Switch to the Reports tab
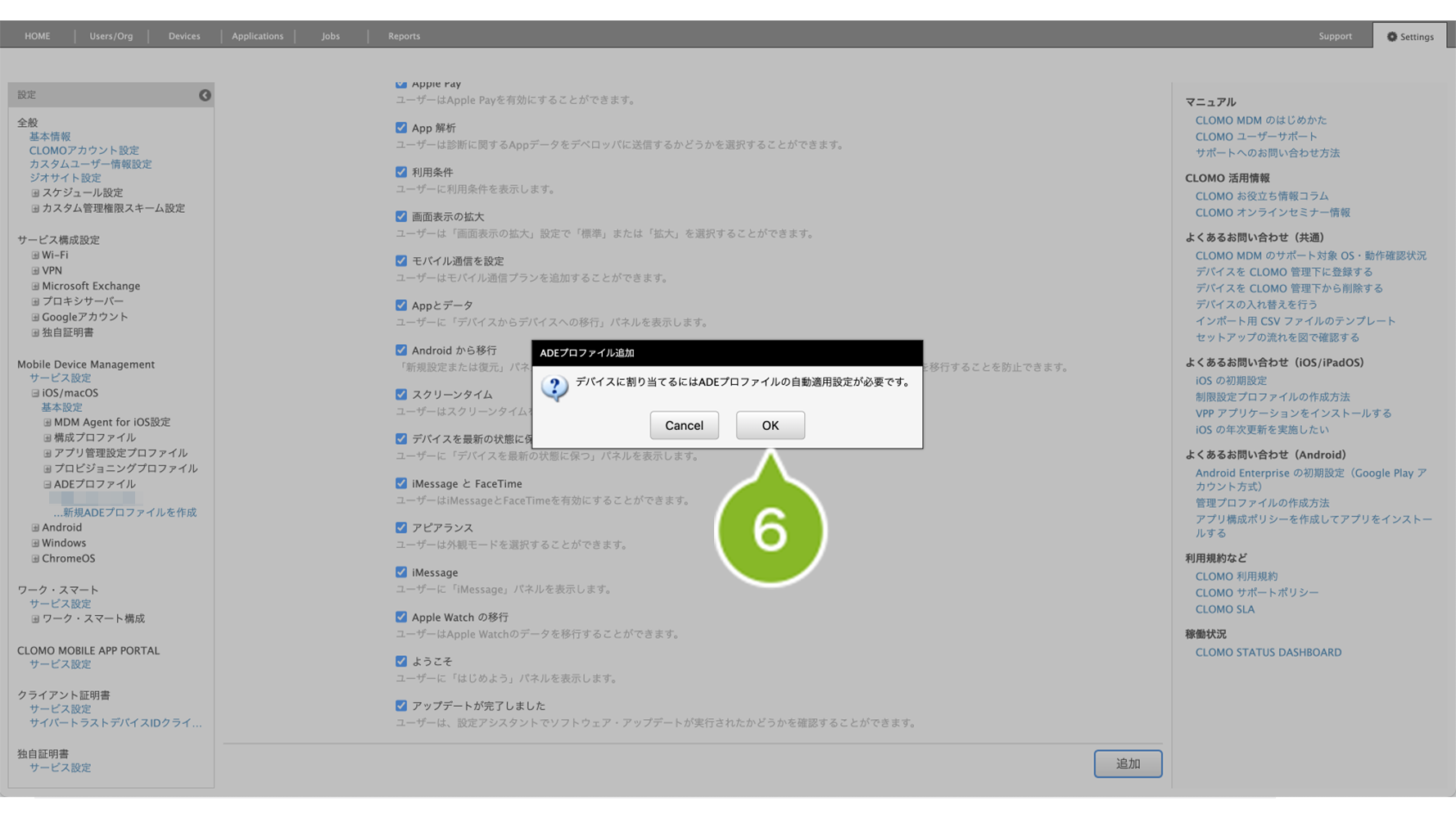The image size is (1456, 819). click(x=404, y=36)
